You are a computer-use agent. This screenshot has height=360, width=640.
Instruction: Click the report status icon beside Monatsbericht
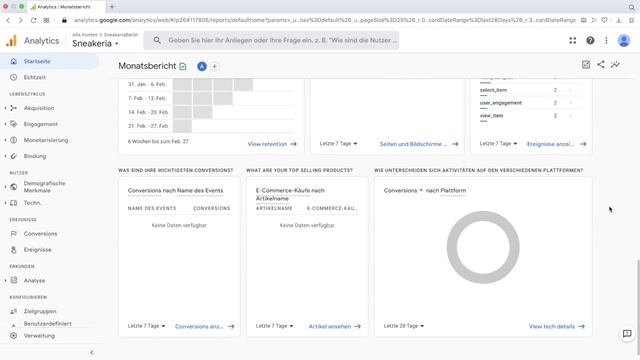coord(183,66)
